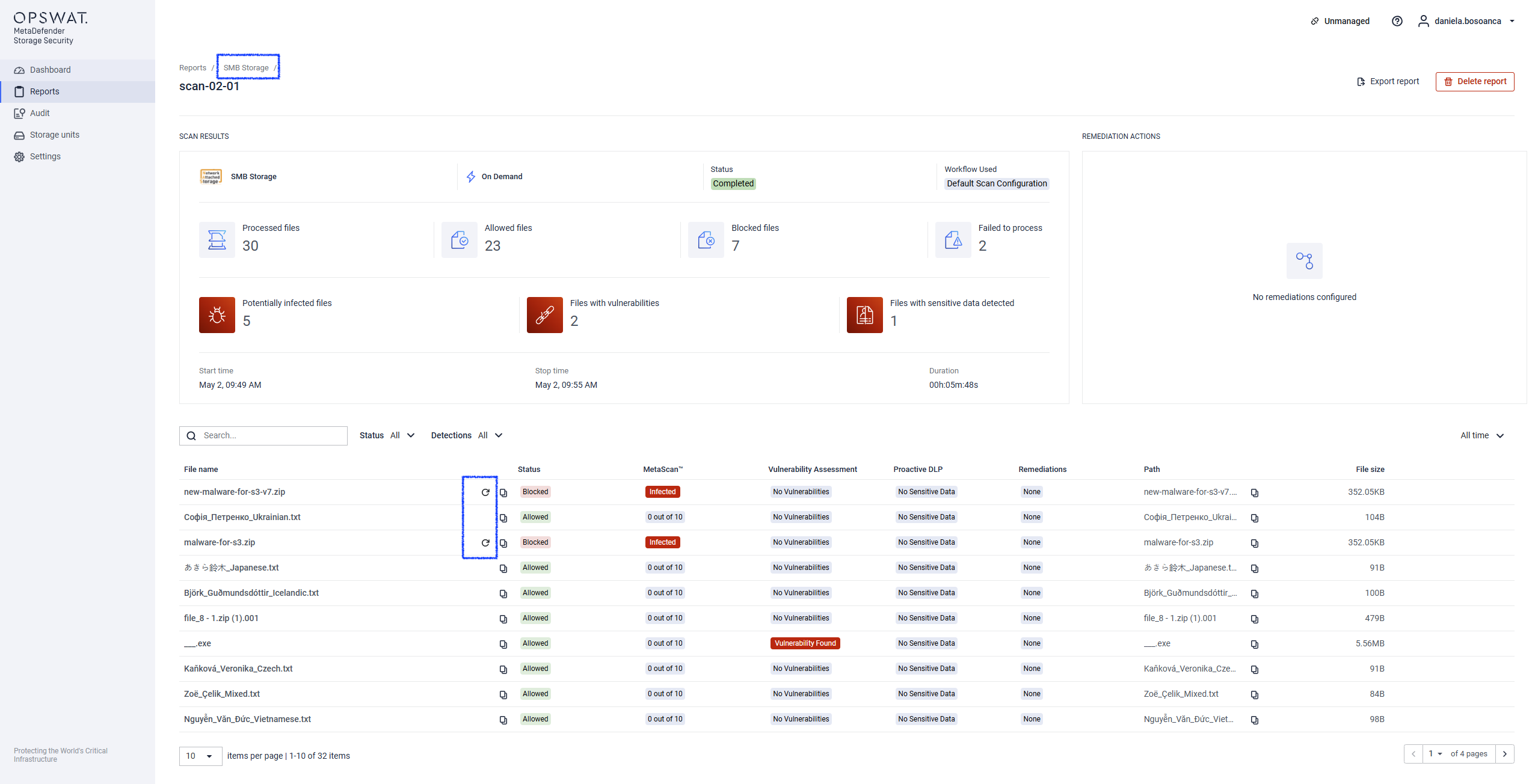The image size is (1538, 784).
Task: Click the Infected badge for malware-for-s3.zip
Action: click(x=662, y=542)
